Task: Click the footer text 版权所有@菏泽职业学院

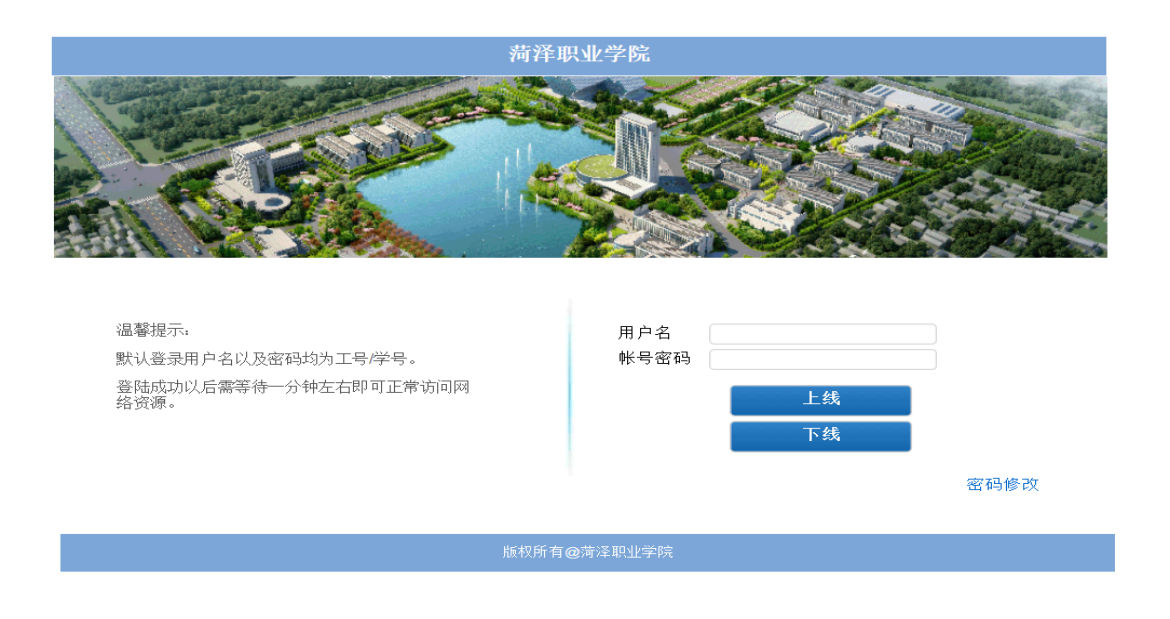Action: [587, 552]
